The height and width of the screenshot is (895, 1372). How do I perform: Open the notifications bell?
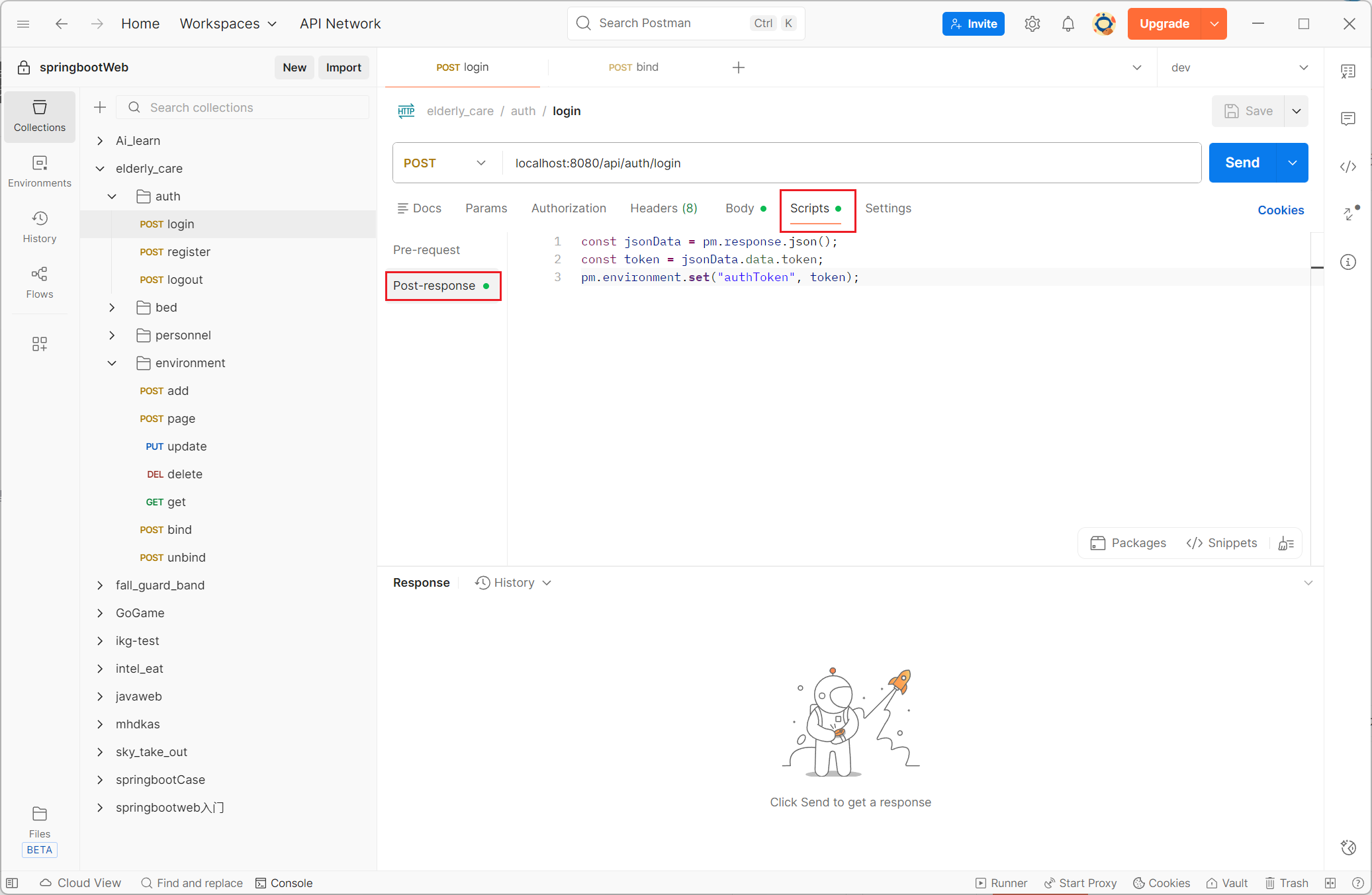[1068, 24]
